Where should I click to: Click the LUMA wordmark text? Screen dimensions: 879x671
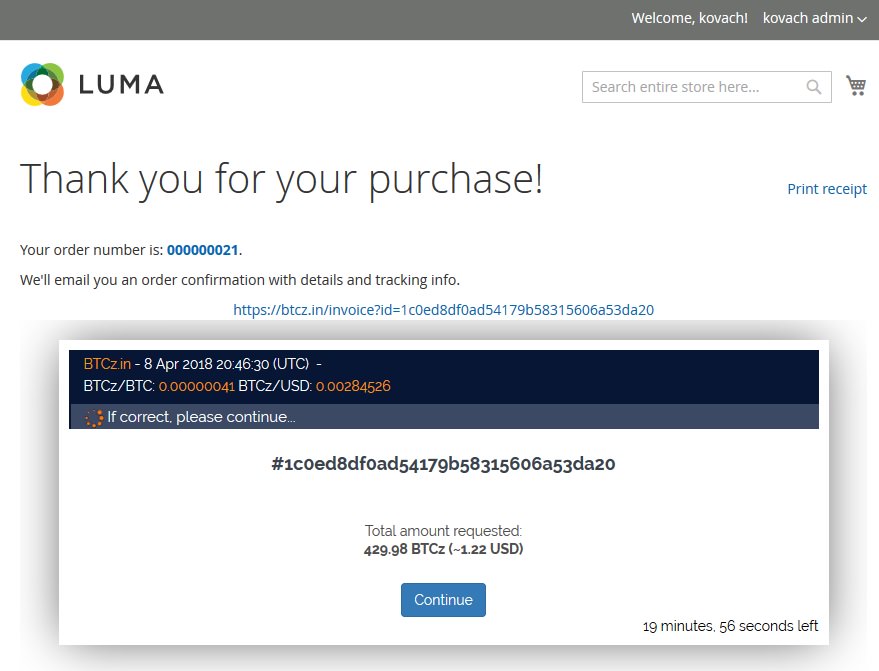point(121,85)
